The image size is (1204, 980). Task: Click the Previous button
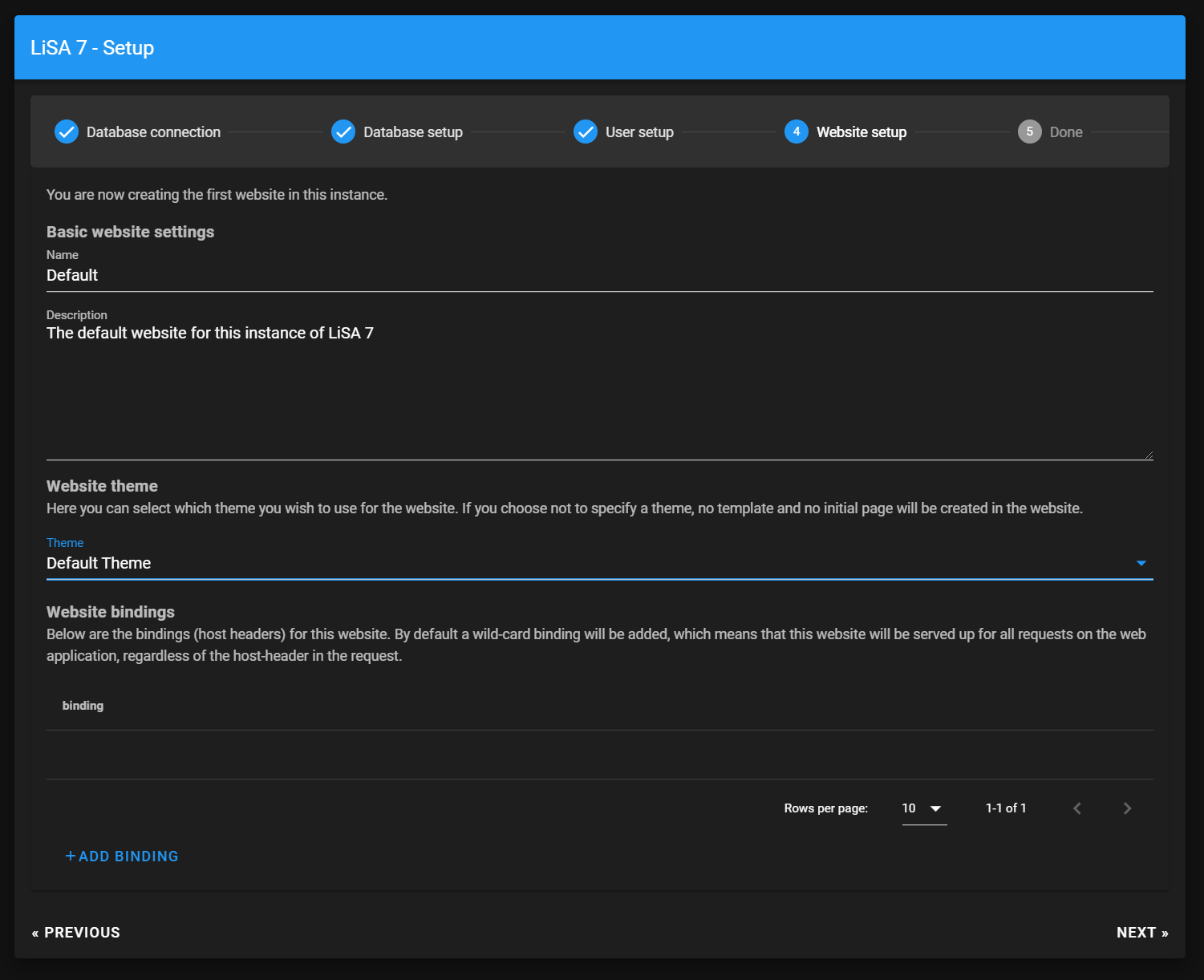pyautogui.click(x=76, y=933)
